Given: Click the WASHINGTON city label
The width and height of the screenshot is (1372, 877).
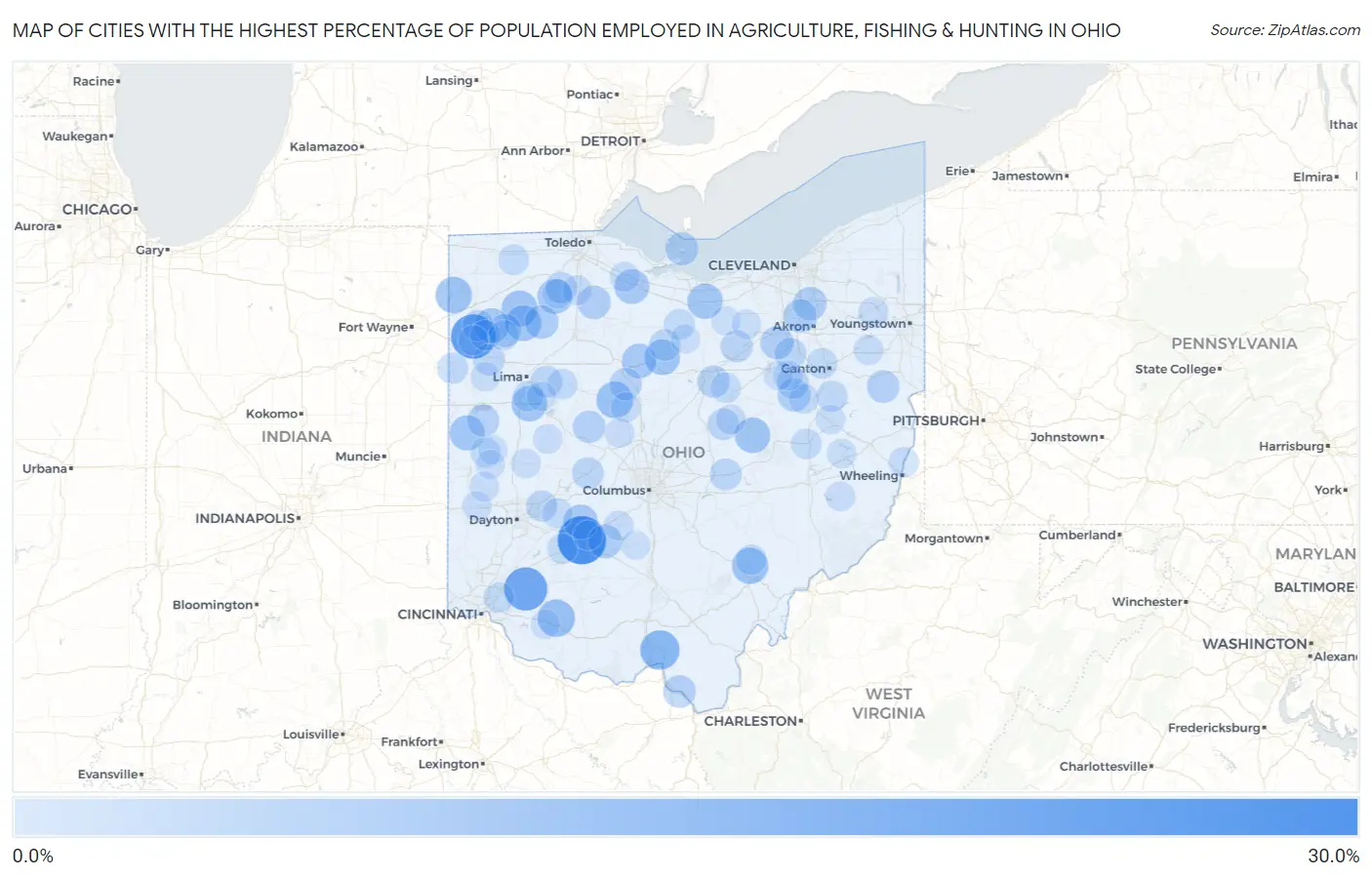Looking at the screenshot, I should click(1255, 644).
